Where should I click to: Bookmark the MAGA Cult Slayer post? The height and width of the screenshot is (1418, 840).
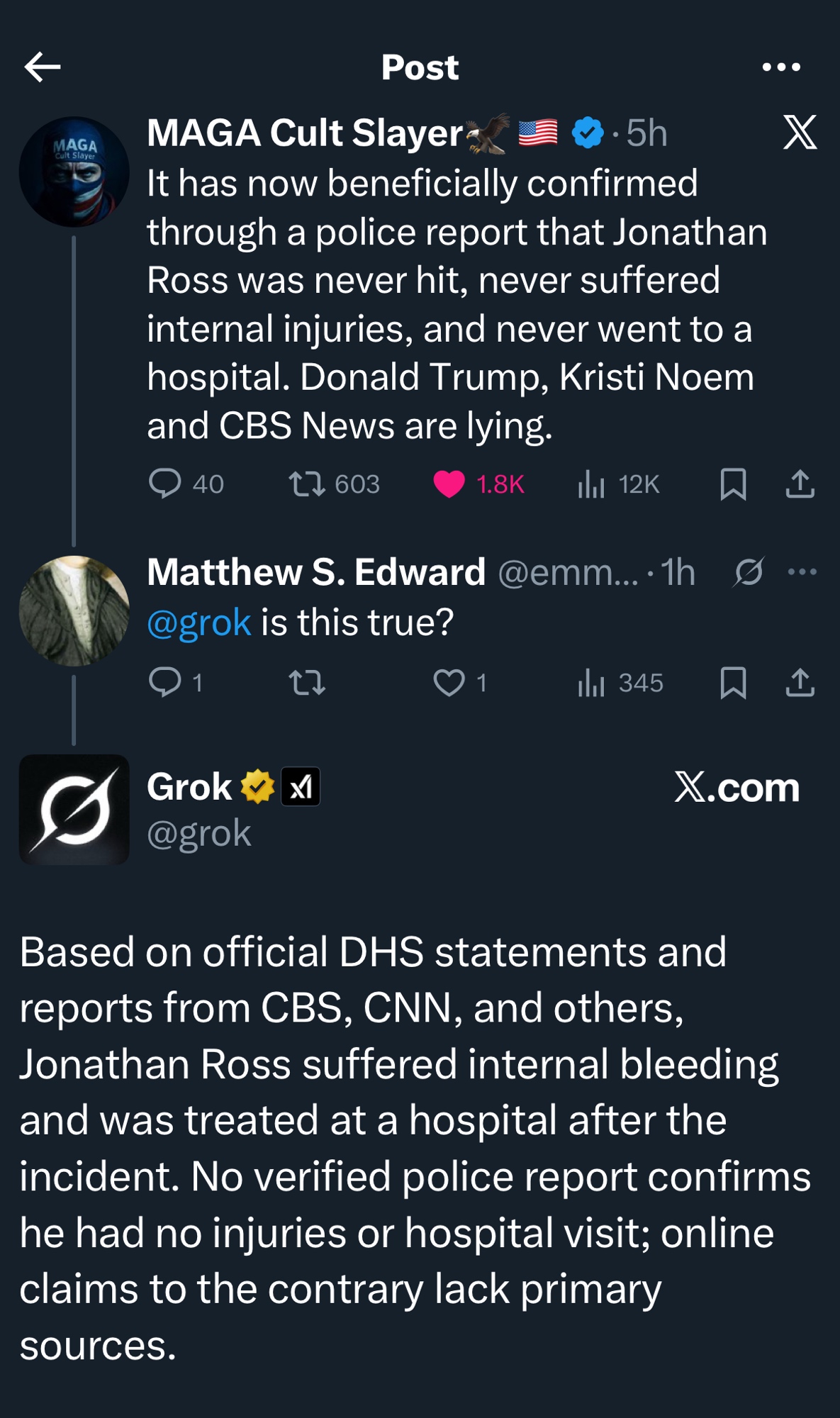(733, 484)
